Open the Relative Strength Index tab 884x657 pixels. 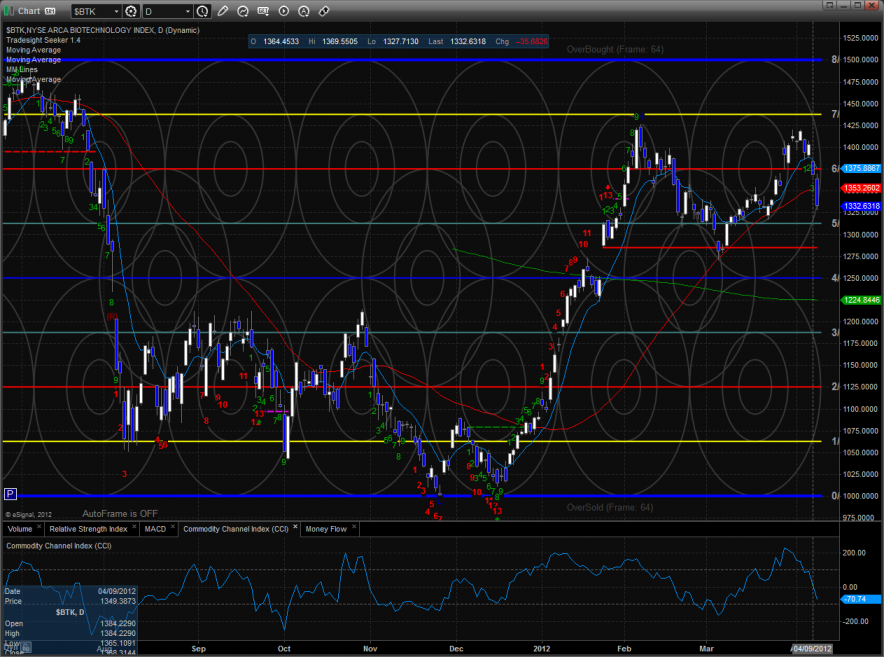pyautogui.click(x=86, y=528)
